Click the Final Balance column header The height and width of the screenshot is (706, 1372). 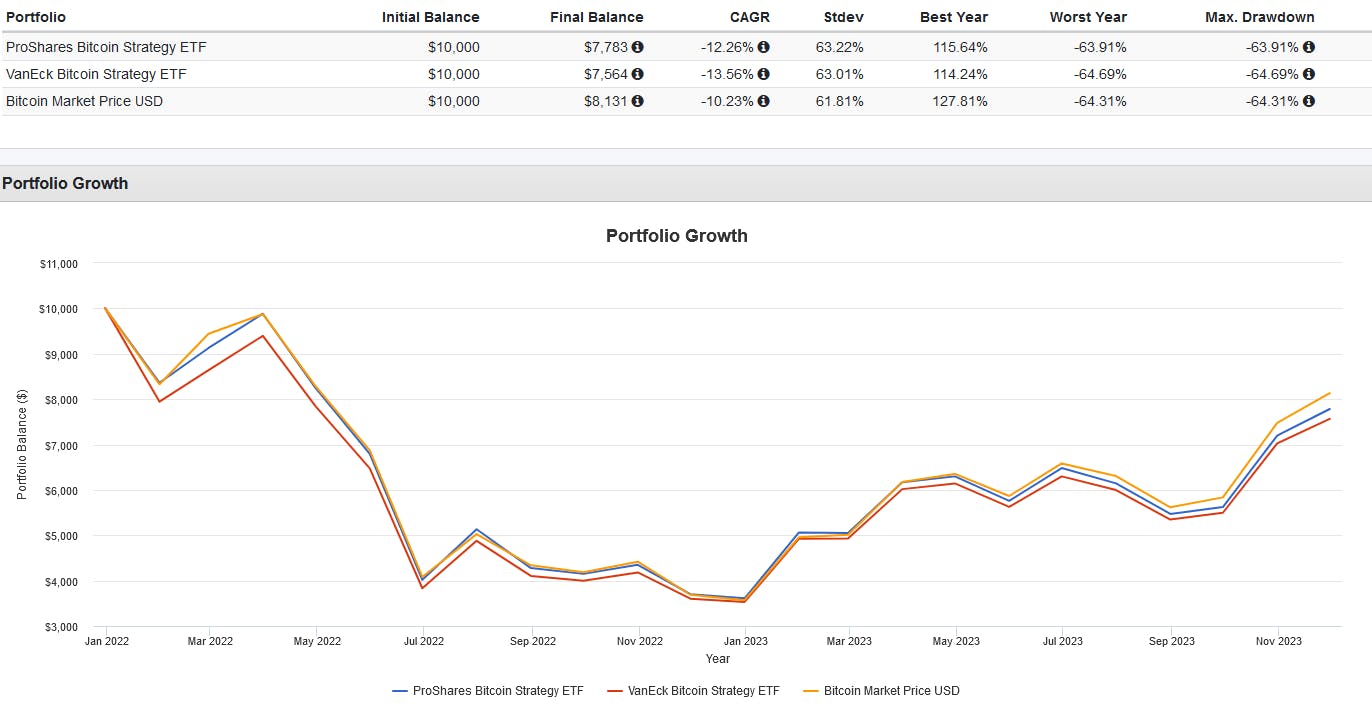click(x=597, y=17)
